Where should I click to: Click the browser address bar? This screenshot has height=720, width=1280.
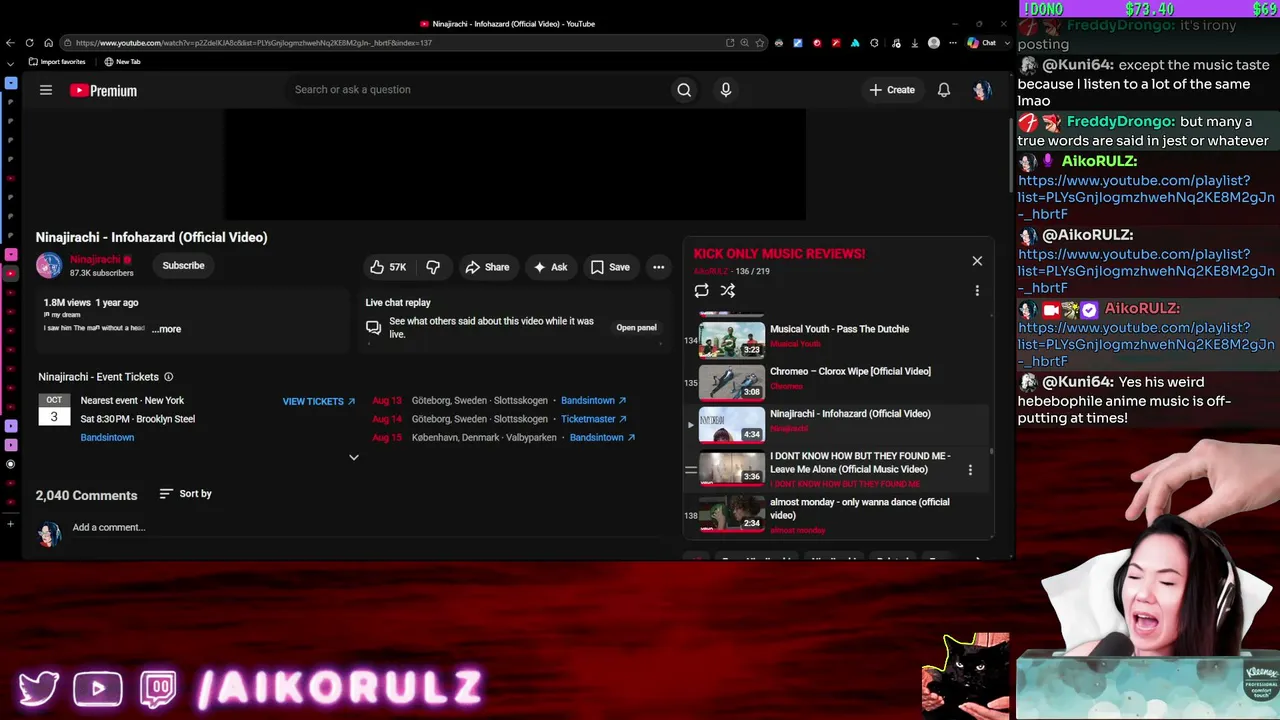(398, 43)
